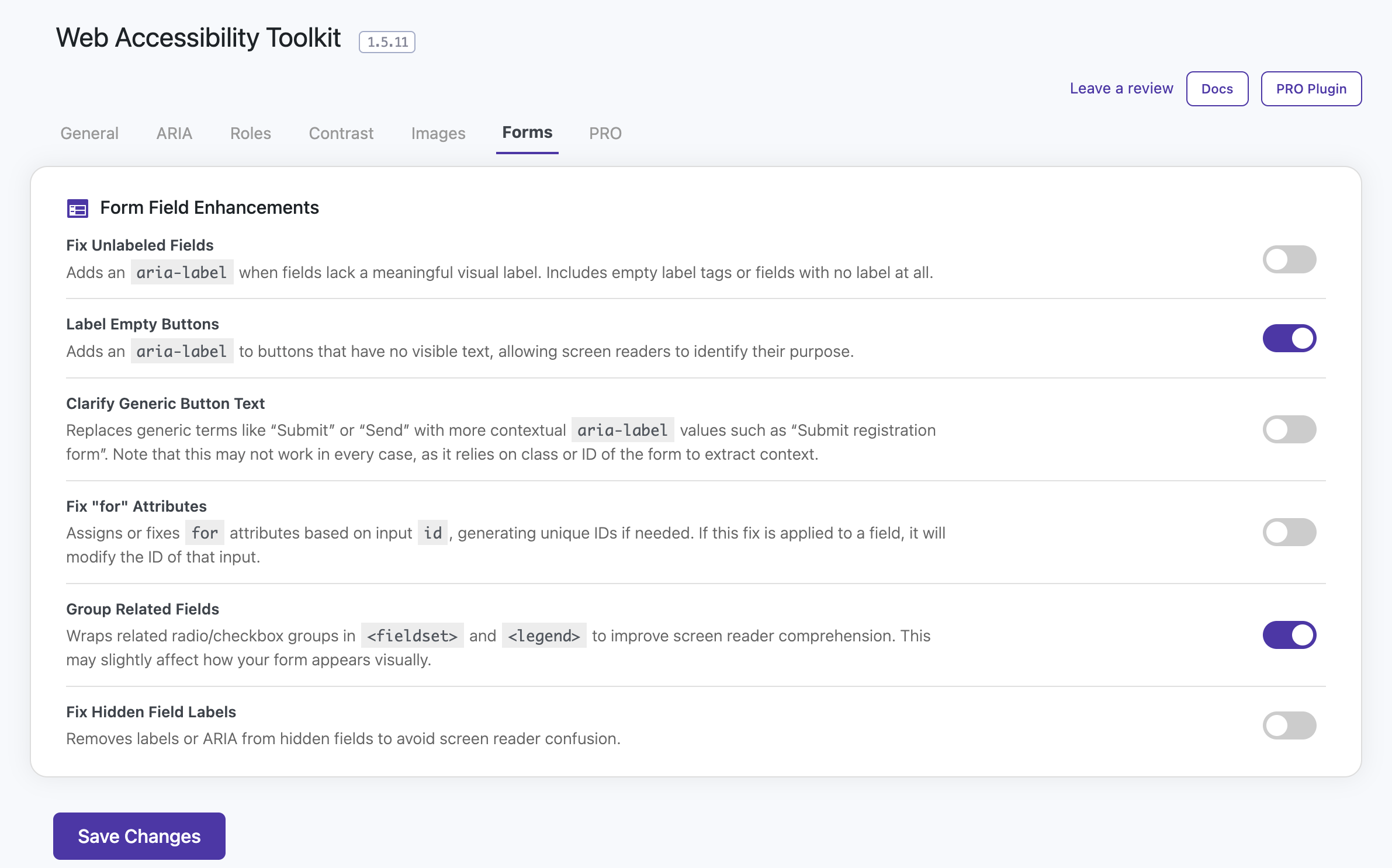Click the Web Accessibility Toolkit title

pos(198,38)
